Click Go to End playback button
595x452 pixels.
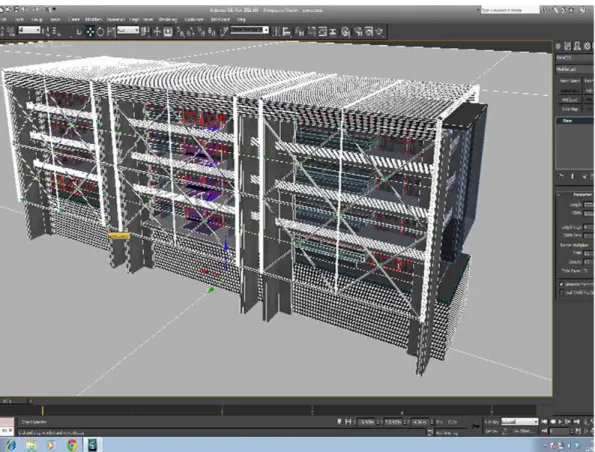577,422
